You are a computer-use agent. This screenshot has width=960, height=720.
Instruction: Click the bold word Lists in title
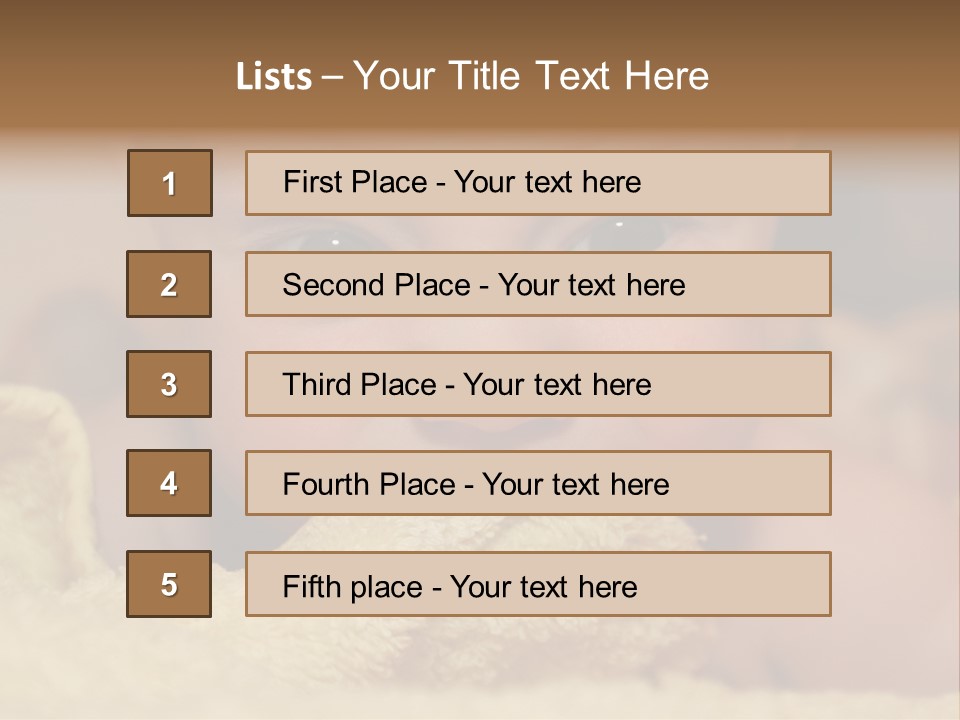(274, 76)
